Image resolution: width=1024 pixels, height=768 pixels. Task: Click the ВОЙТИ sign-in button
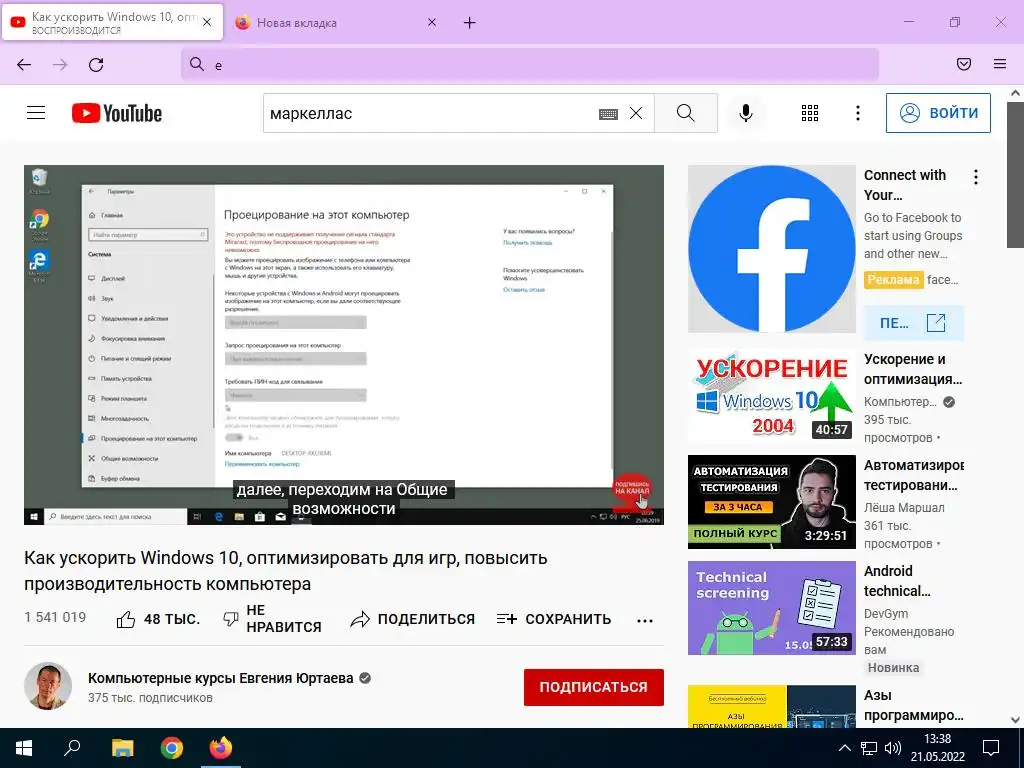pyautogui.click(x=938, y=113)
